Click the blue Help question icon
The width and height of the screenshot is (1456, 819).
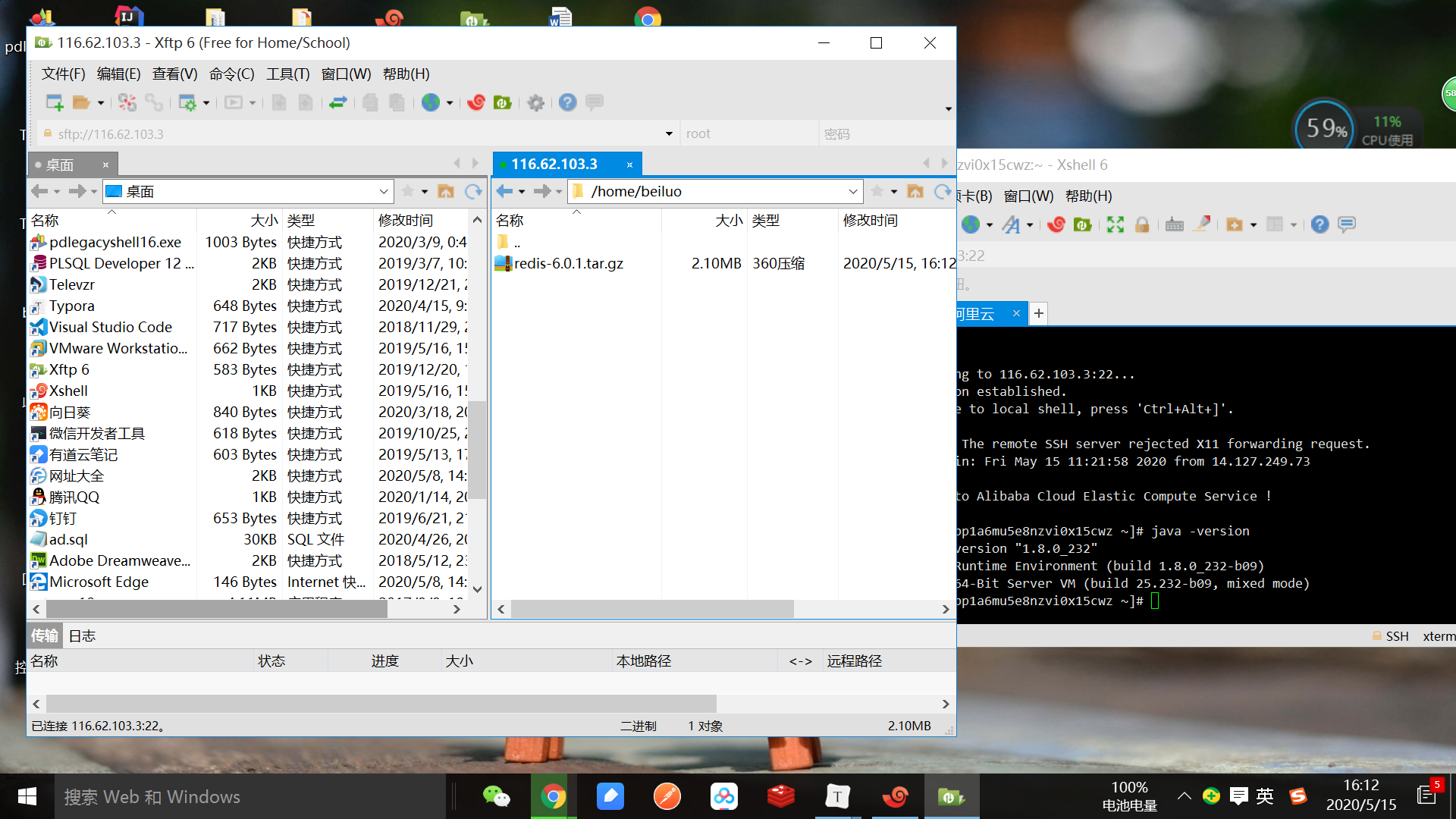coord(567,102)
